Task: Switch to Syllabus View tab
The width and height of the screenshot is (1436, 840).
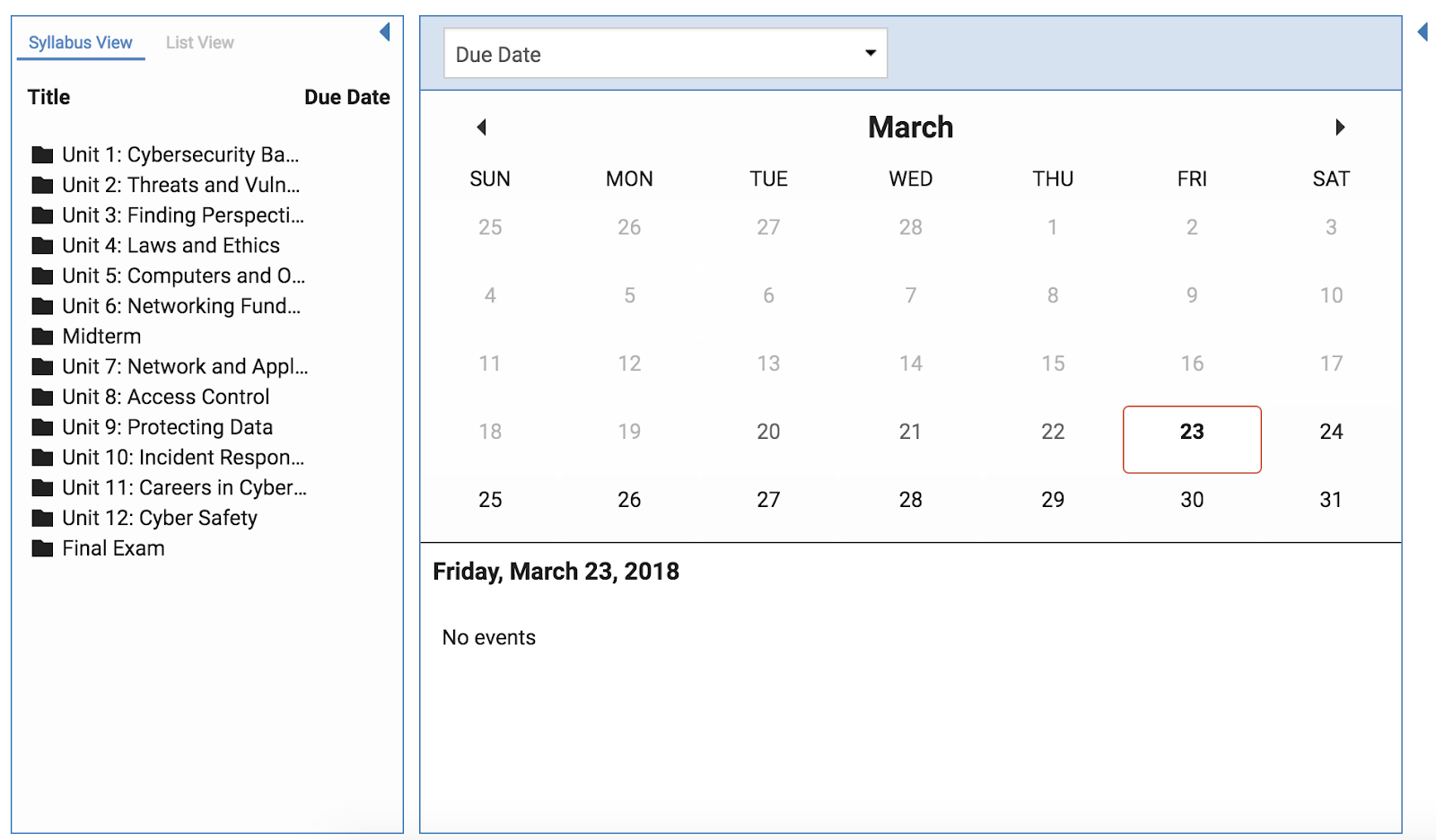Action: click(x=81, y=43)
